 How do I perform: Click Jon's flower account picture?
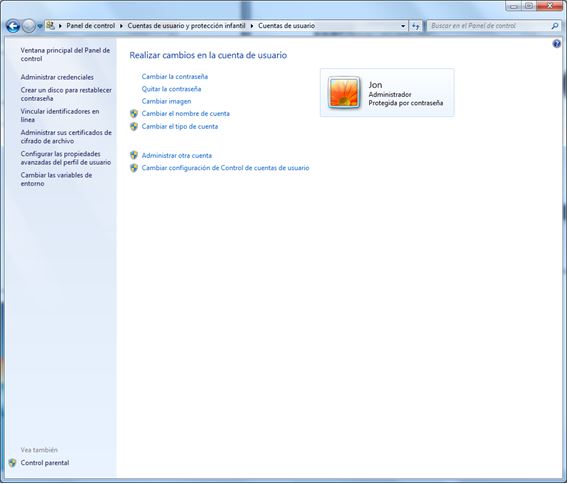tap(344, 93)
